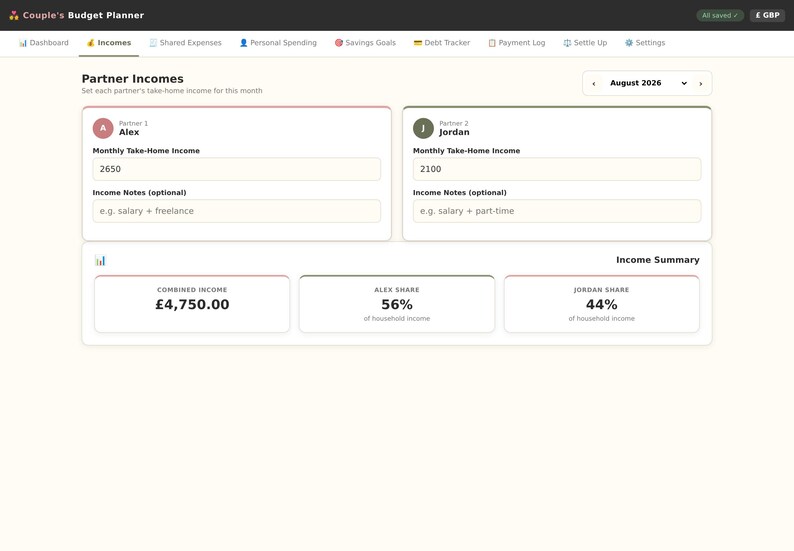
Task: Click the Dashboard chart icon
Action: pyautogui.click(x=23, y=43)
